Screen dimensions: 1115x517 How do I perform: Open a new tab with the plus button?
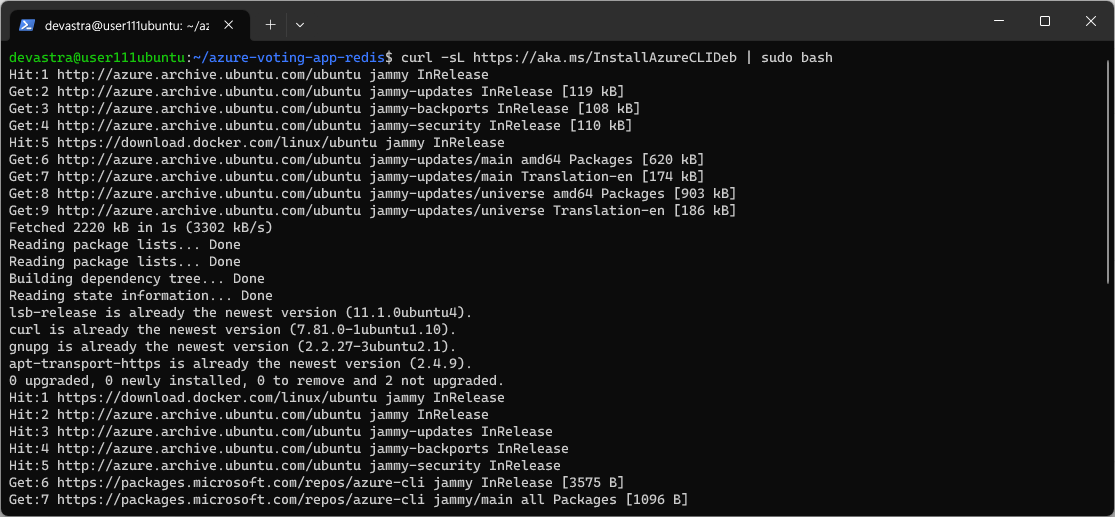click(270, 25)
